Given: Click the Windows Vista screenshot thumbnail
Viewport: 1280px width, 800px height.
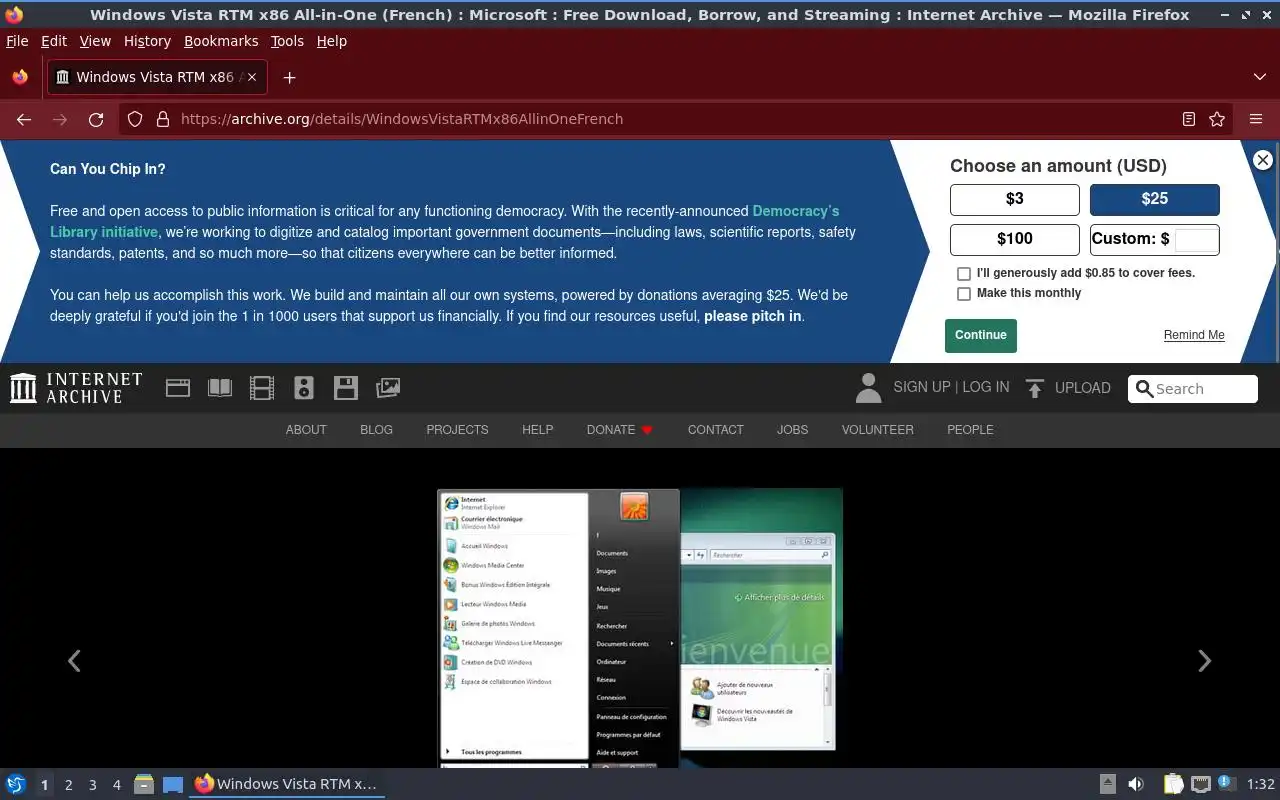Looking at the screenshot, I should 640,628.
